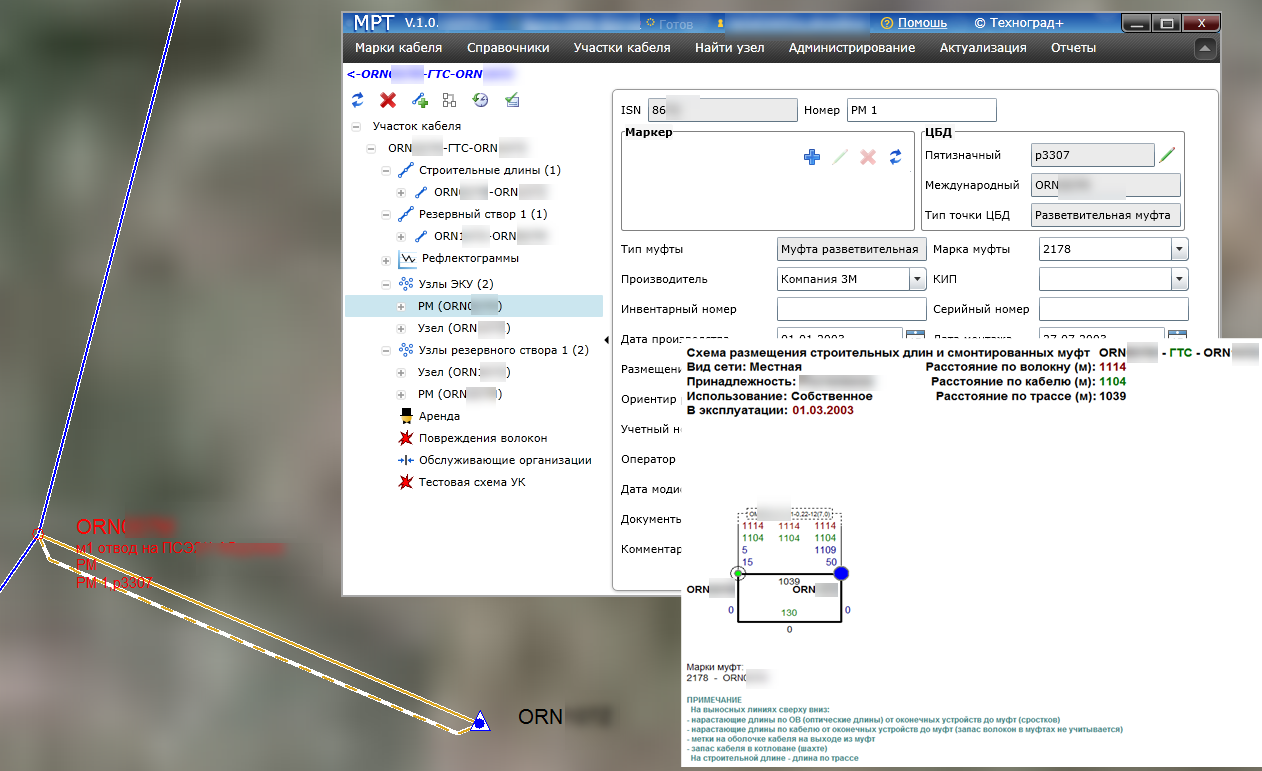
Task: Click the Тип муфты field Муфта разветвительная
Action: pyautogui.click(x=851, y=249)
